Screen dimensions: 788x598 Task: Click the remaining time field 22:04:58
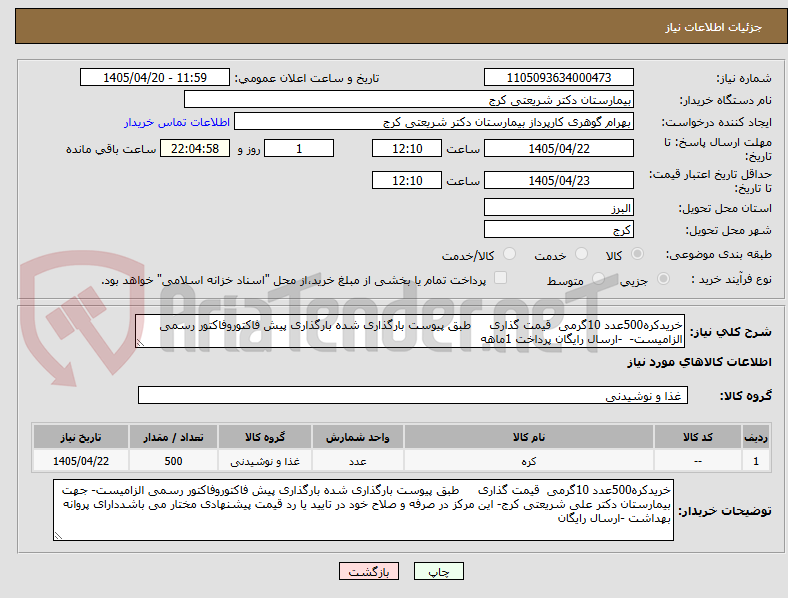195,148
